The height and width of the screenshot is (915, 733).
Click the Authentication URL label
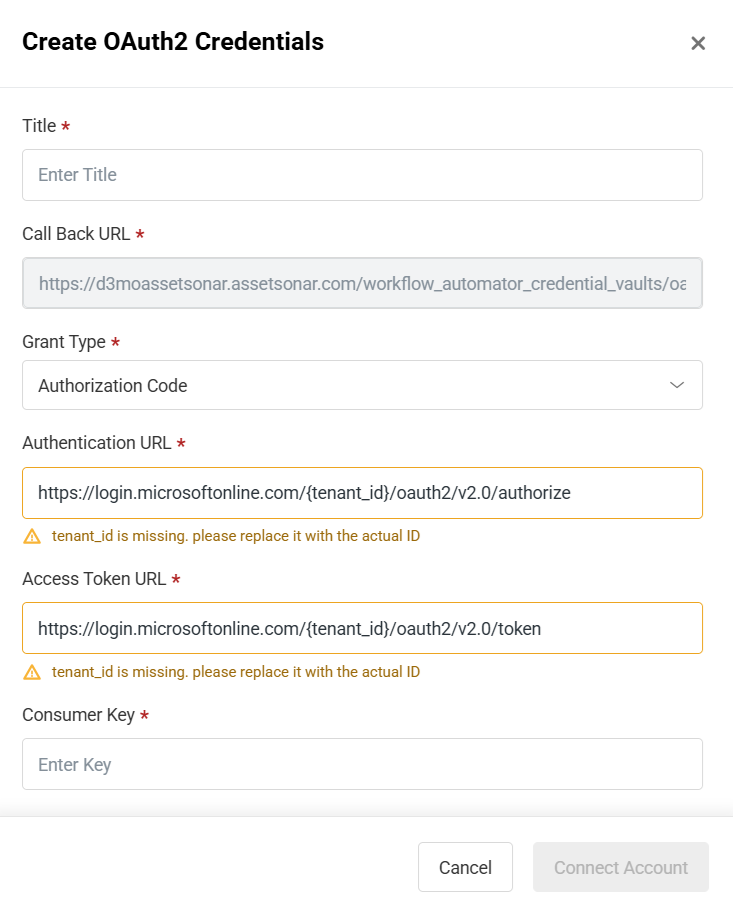point(96,443)
